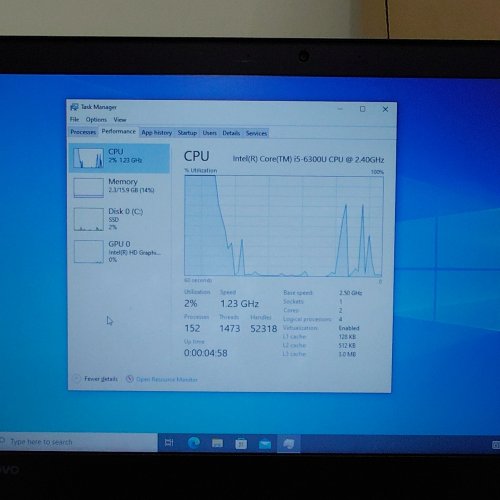Click the Virtualization Enabled value

coord(349,328)
